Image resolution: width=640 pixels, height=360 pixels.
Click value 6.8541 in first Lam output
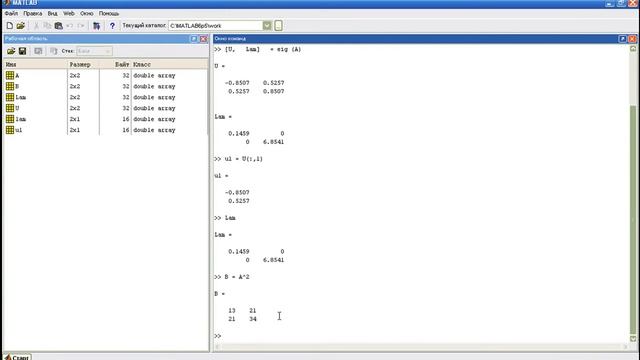pos(273,142)
